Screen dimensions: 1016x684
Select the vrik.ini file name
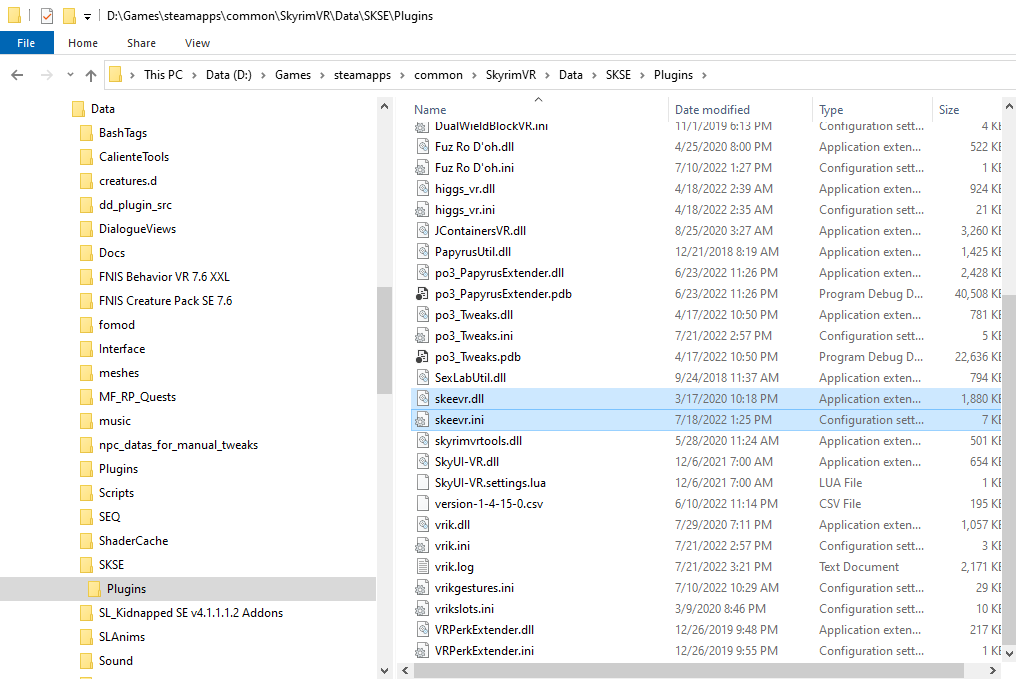[x=452, y=545]
